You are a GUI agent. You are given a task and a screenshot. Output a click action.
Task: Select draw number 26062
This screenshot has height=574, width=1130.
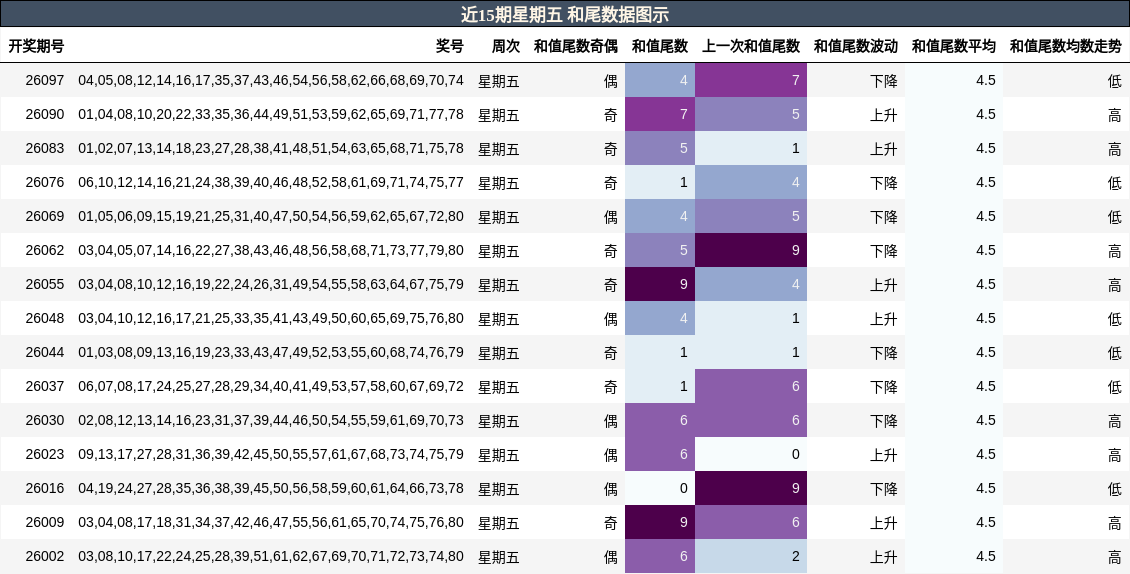pos(45,250)
